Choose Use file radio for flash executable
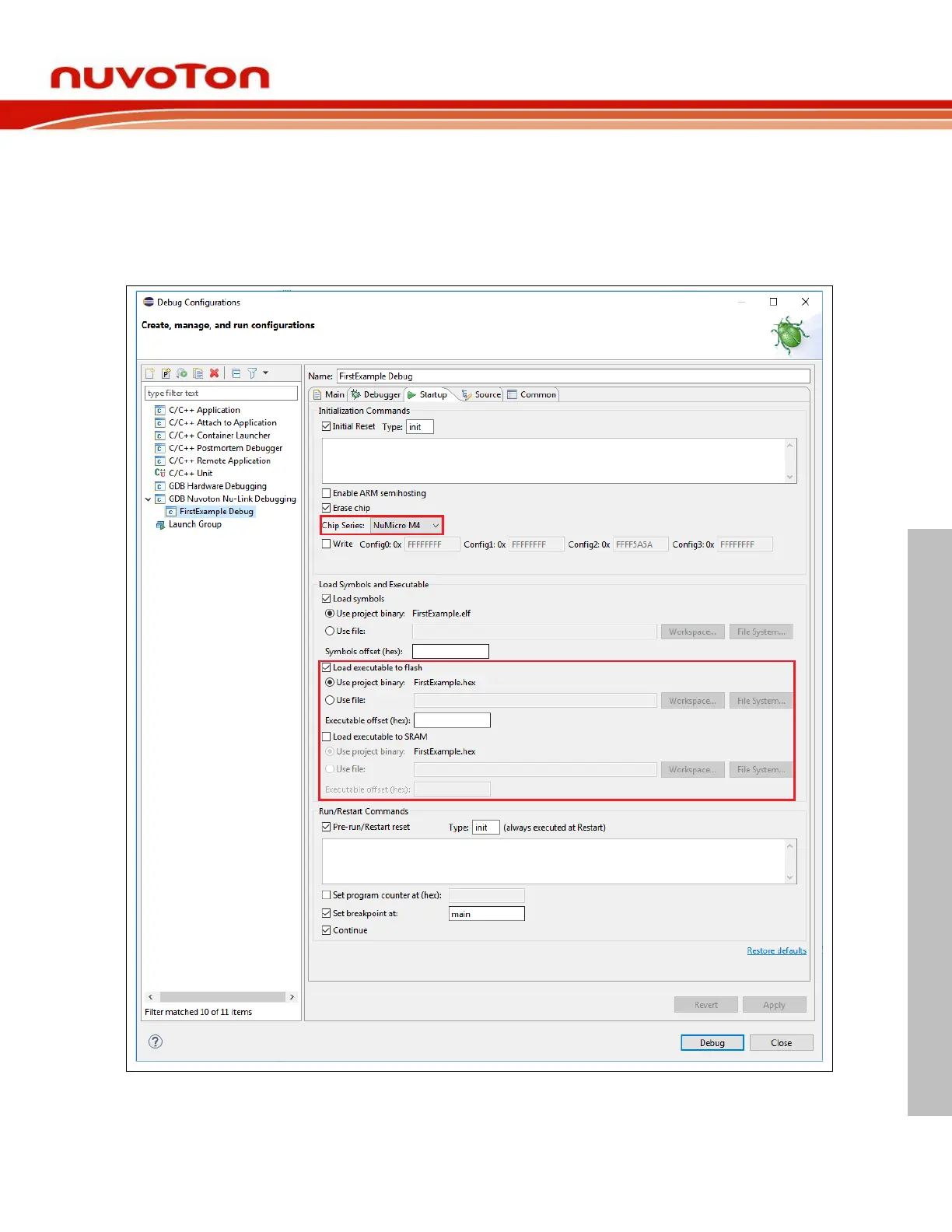 [330, 700]
